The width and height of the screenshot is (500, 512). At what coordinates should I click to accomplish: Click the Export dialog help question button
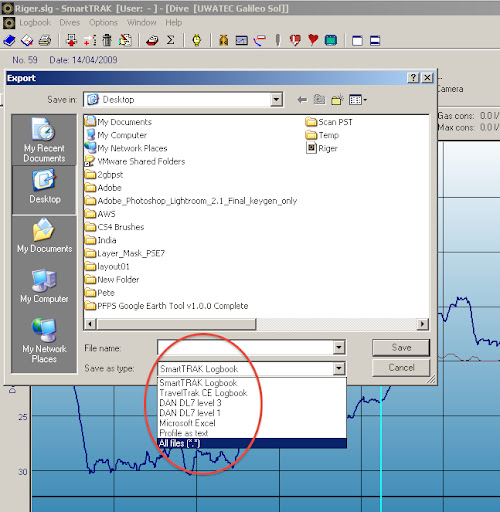[413, 78]
